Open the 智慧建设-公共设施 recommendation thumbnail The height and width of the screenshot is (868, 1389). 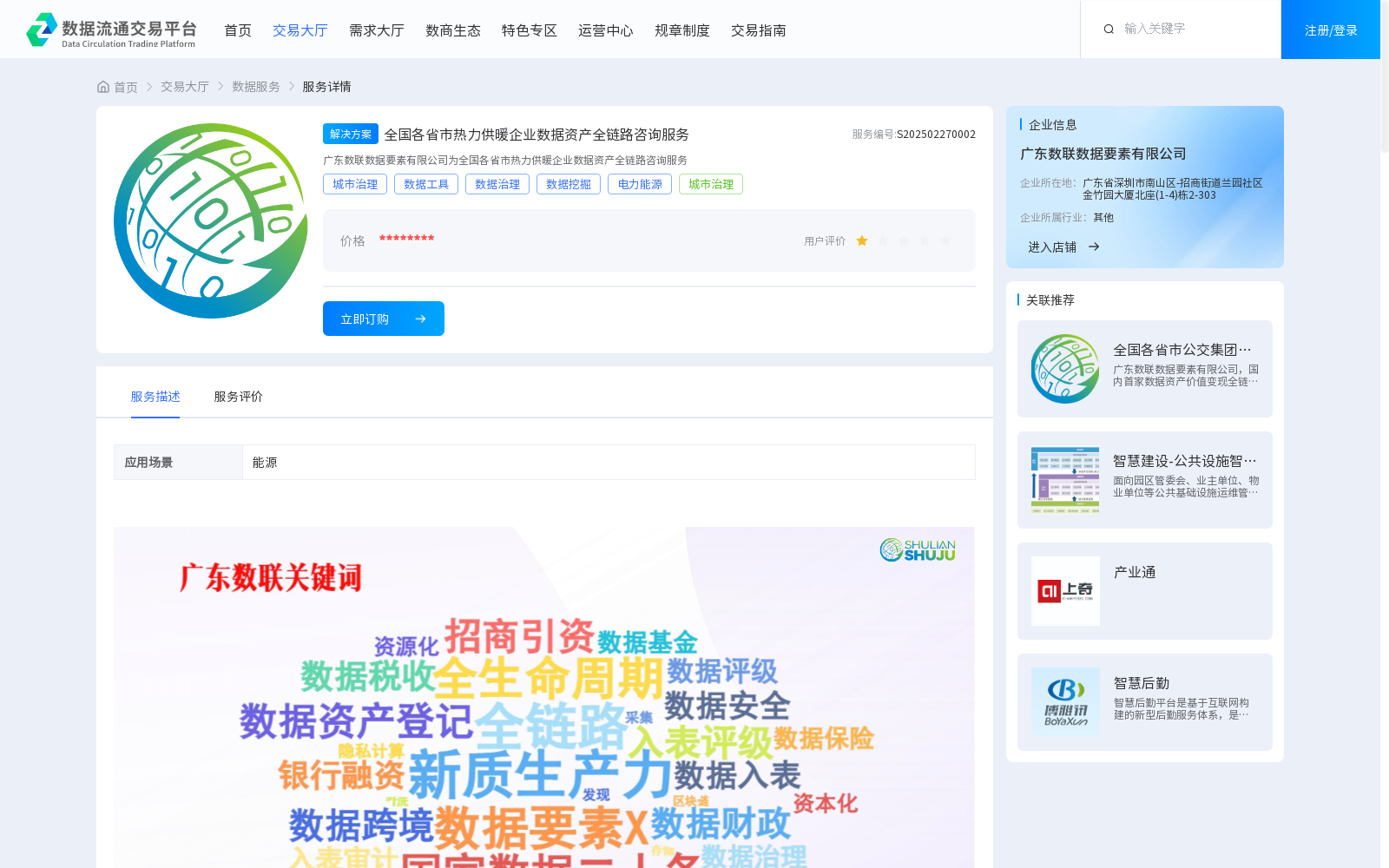(1065, 480)
